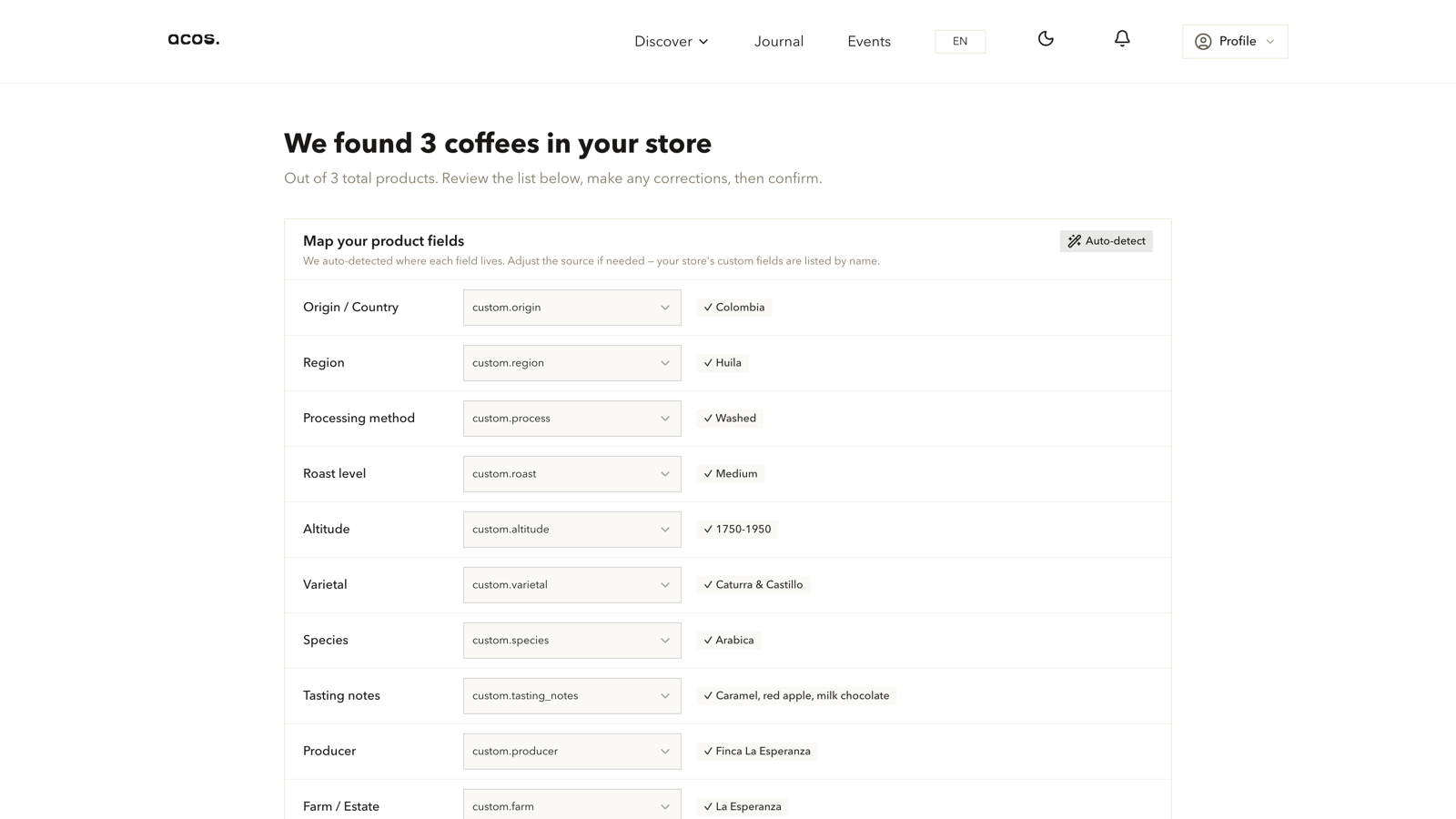Click the Processing method label
The height and width of the screenshot is (819, 1456).
click(x=359, y=419)
